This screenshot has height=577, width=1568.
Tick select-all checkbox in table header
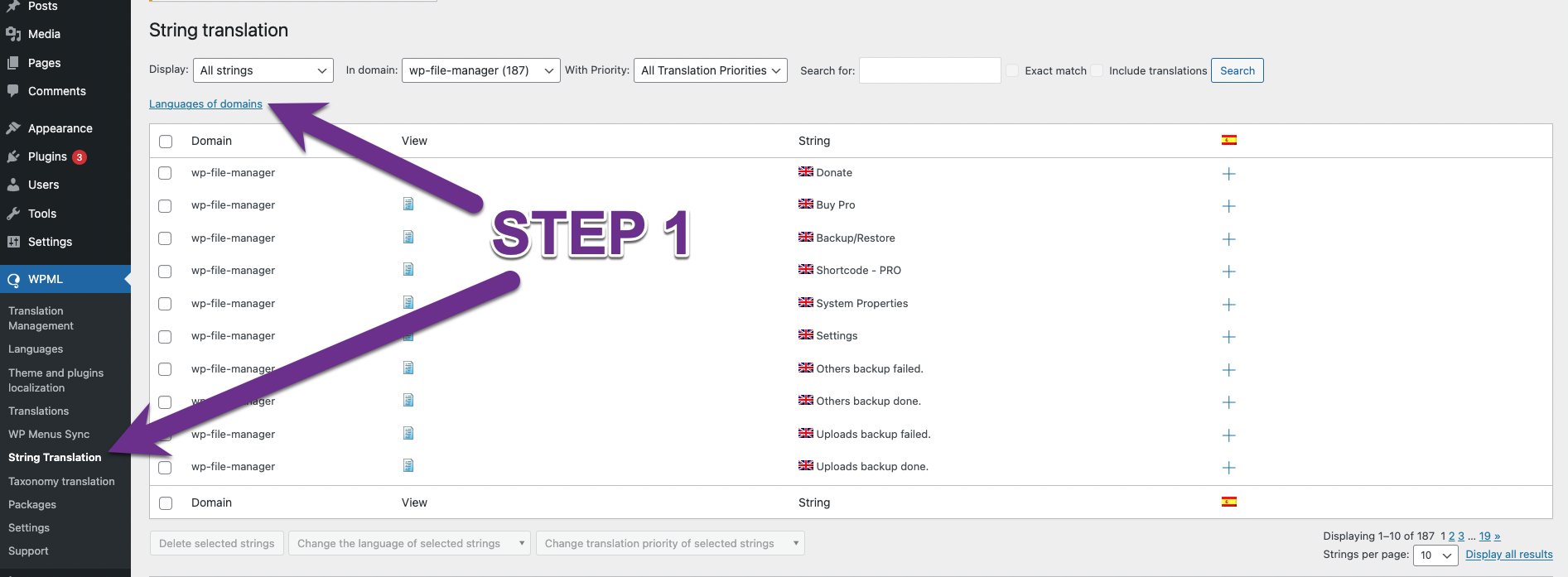click(166, 142)
